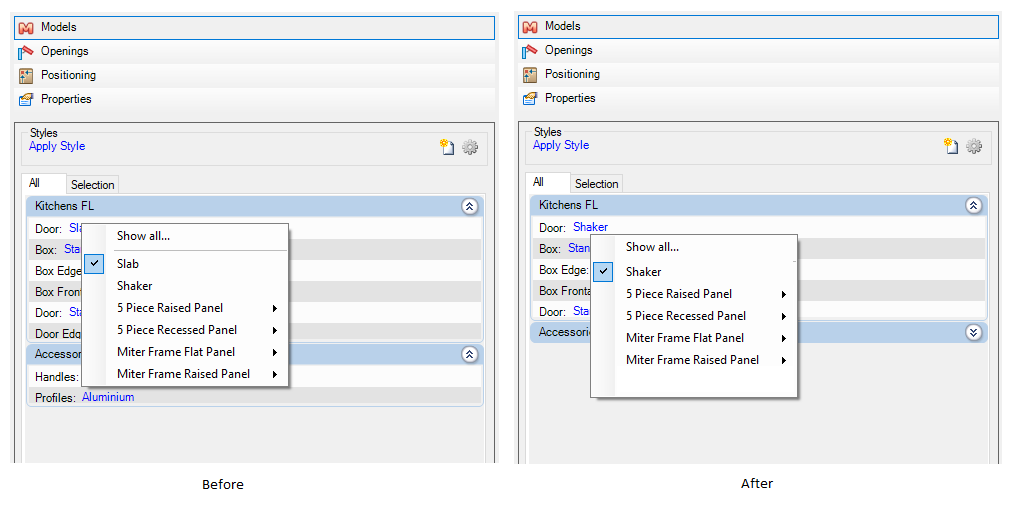Viewport: 1014px width, 510px height.
Task: Open Properties section in Before panel
Action: [254, 100]
